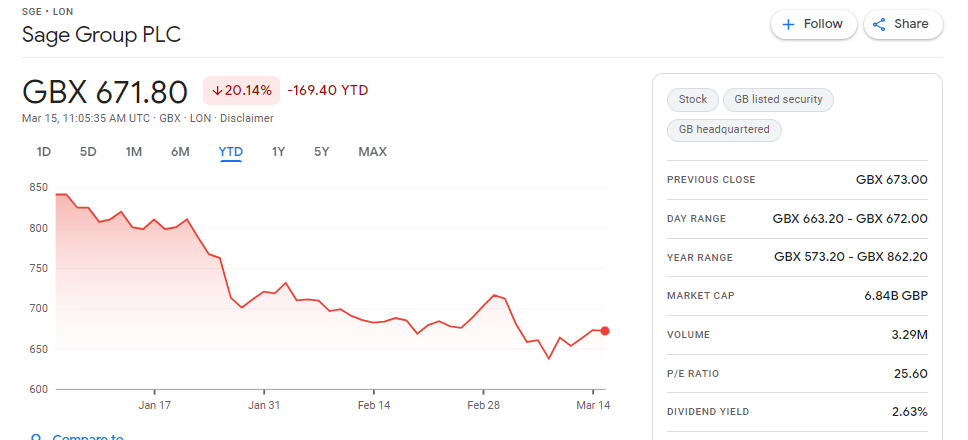Click the Sage Group PLC title

101,35
